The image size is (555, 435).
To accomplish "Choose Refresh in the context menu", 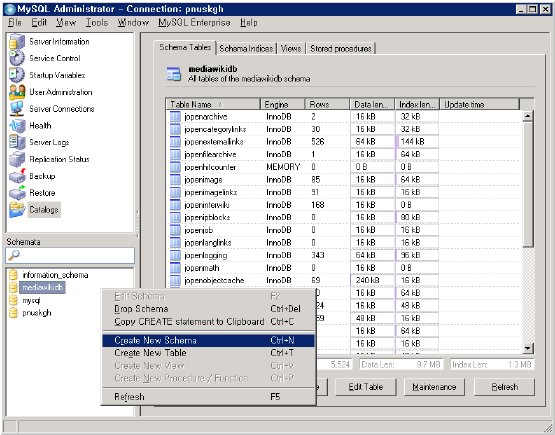I will coord(208,397).
